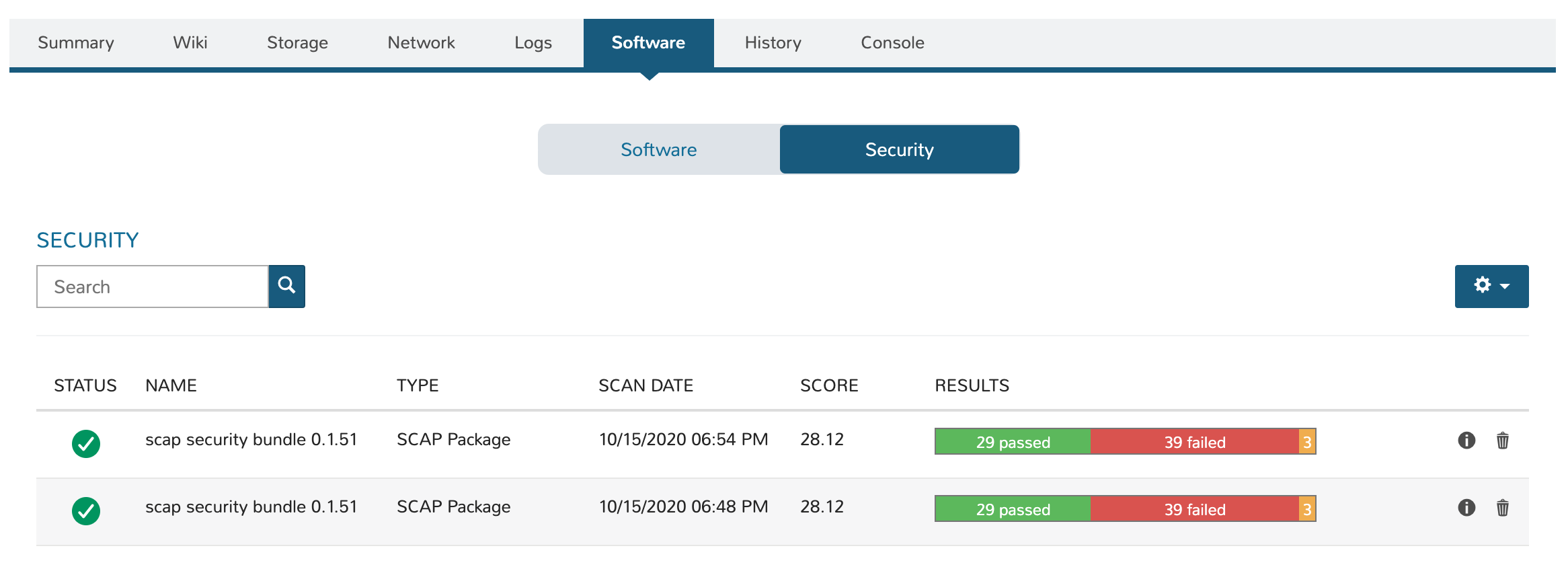Click the green 29 passed bar in second row

click(x=1013, y=509)
